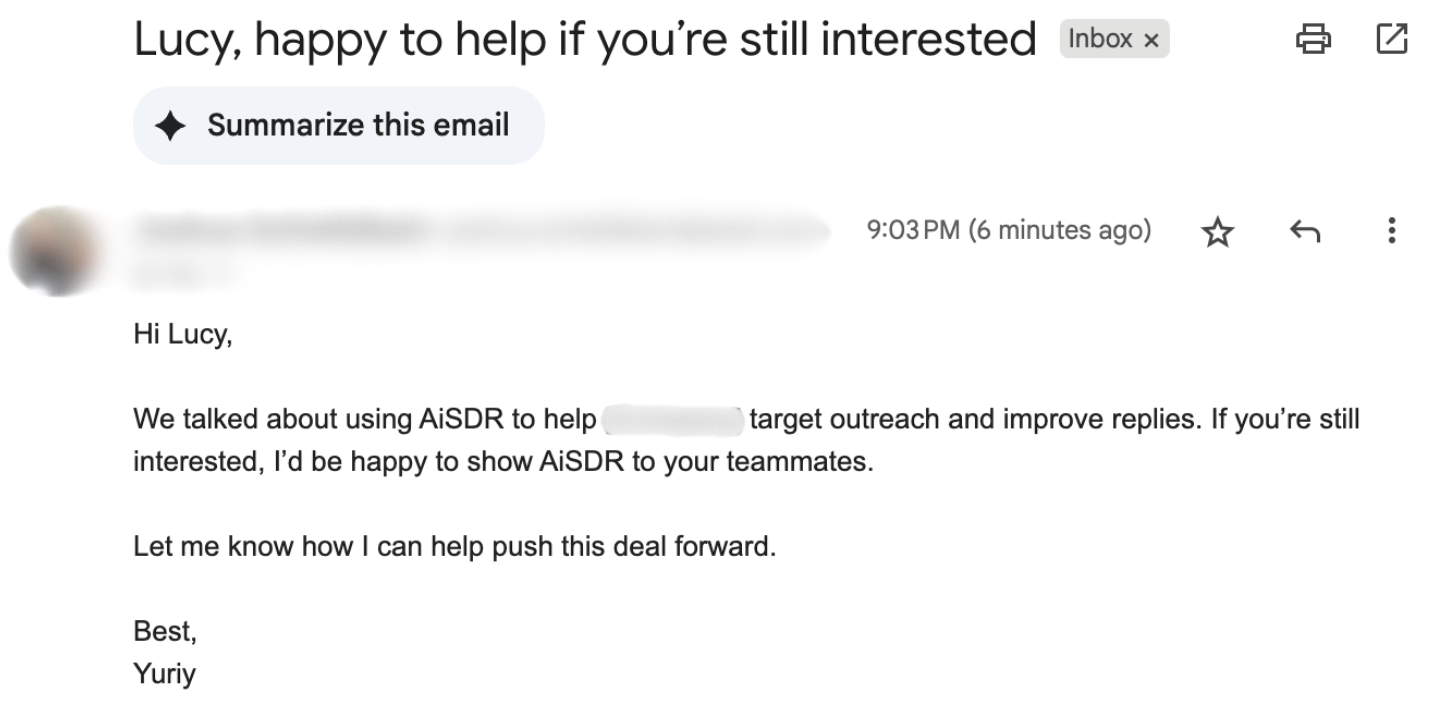Click the redacted company name in body

(672, 419)
